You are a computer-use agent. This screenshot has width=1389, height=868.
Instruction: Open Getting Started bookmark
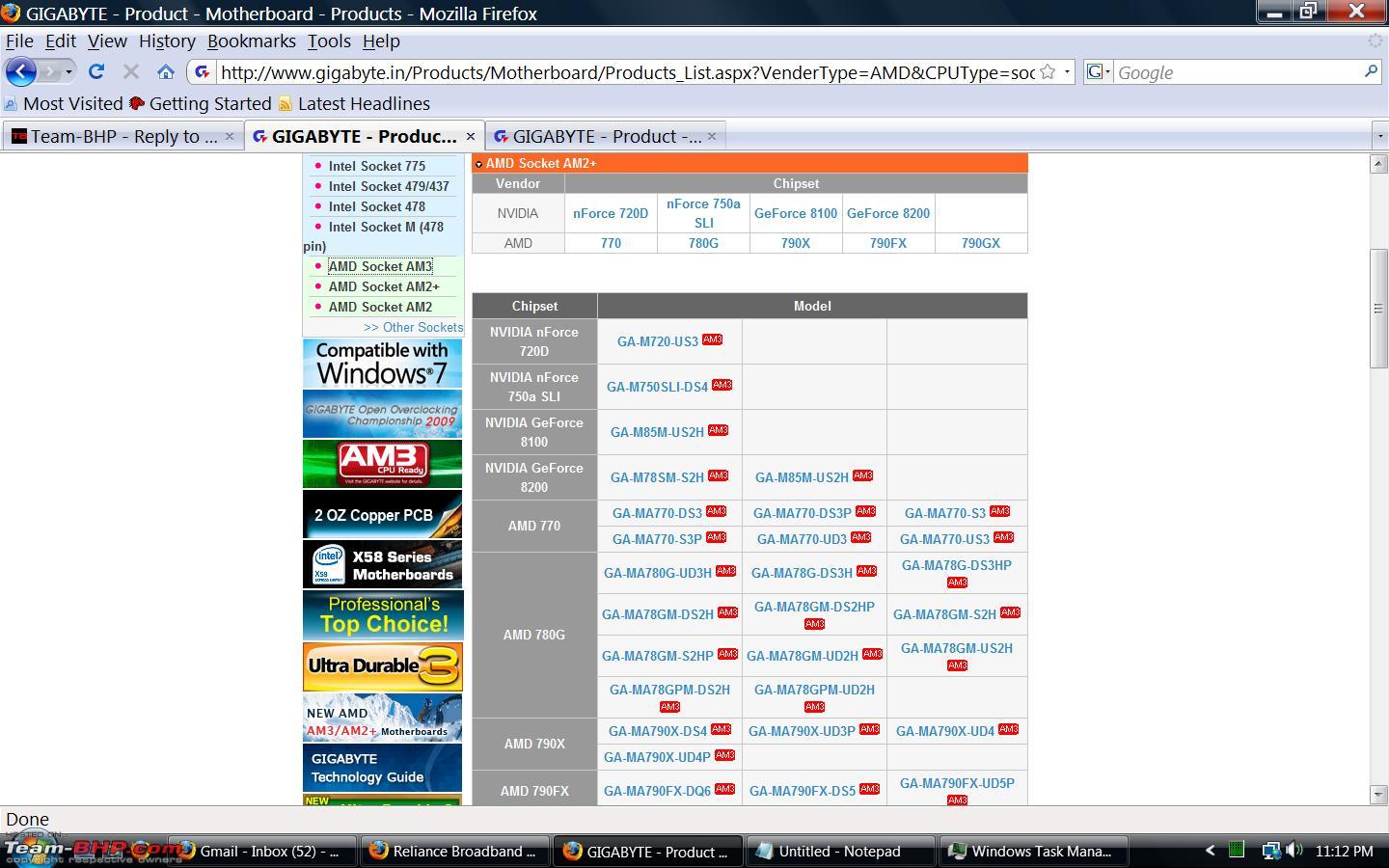(201, 103)
